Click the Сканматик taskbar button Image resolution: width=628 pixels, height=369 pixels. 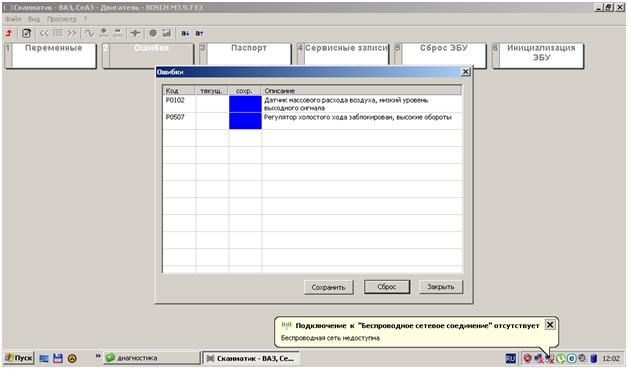click(252, 358)
